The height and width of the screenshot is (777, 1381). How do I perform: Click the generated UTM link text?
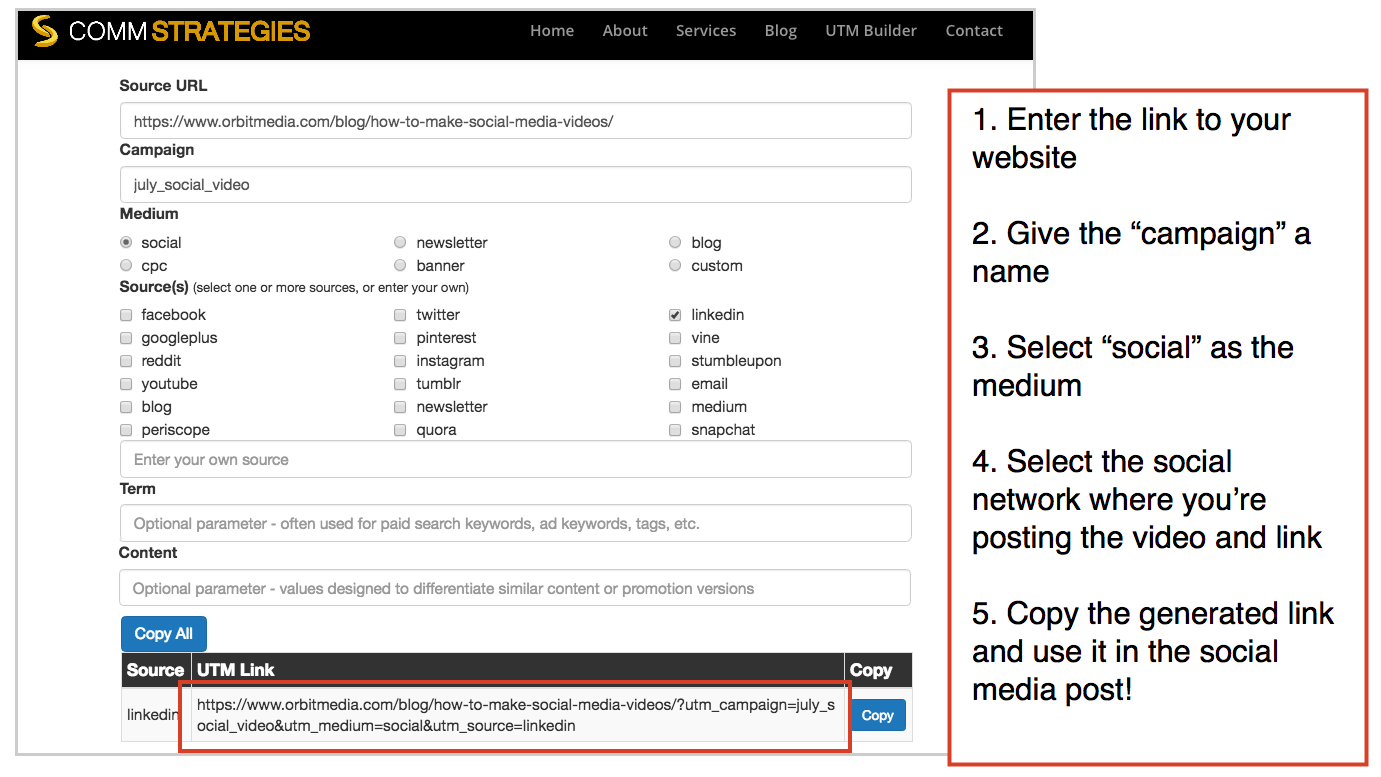click(515, 715)
